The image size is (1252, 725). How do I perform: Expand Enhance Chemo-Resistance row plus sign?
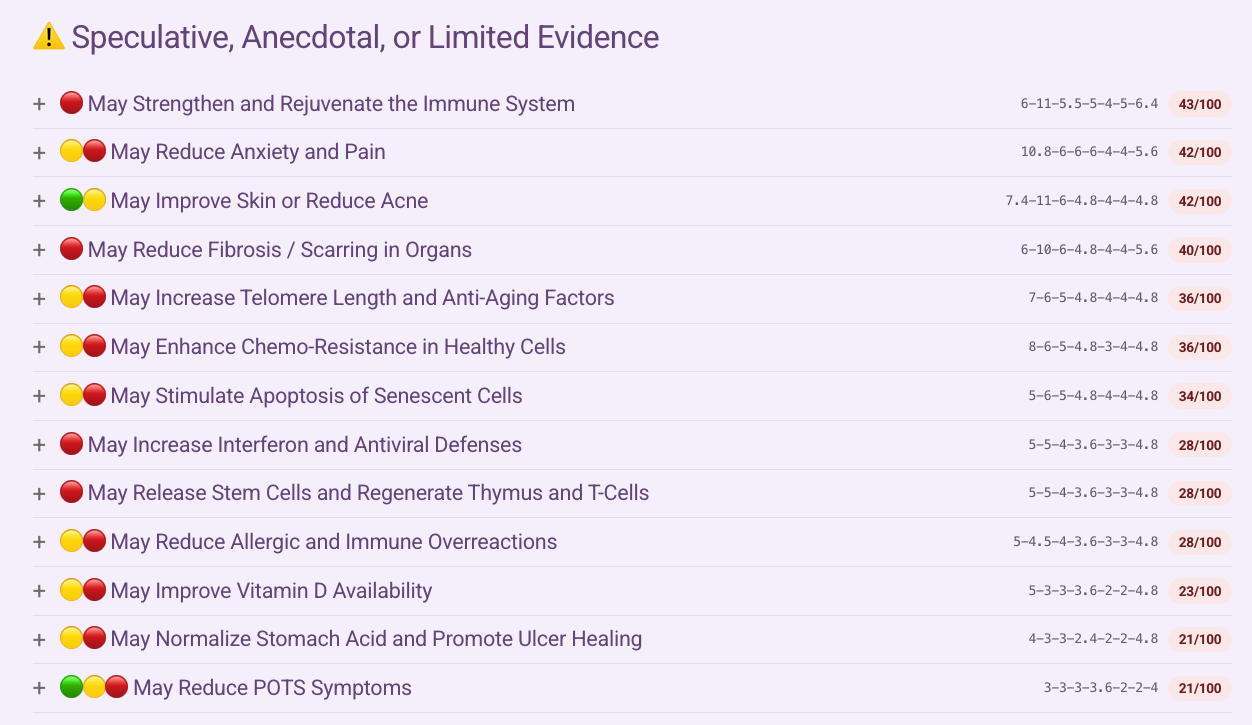tap(39, 347)
